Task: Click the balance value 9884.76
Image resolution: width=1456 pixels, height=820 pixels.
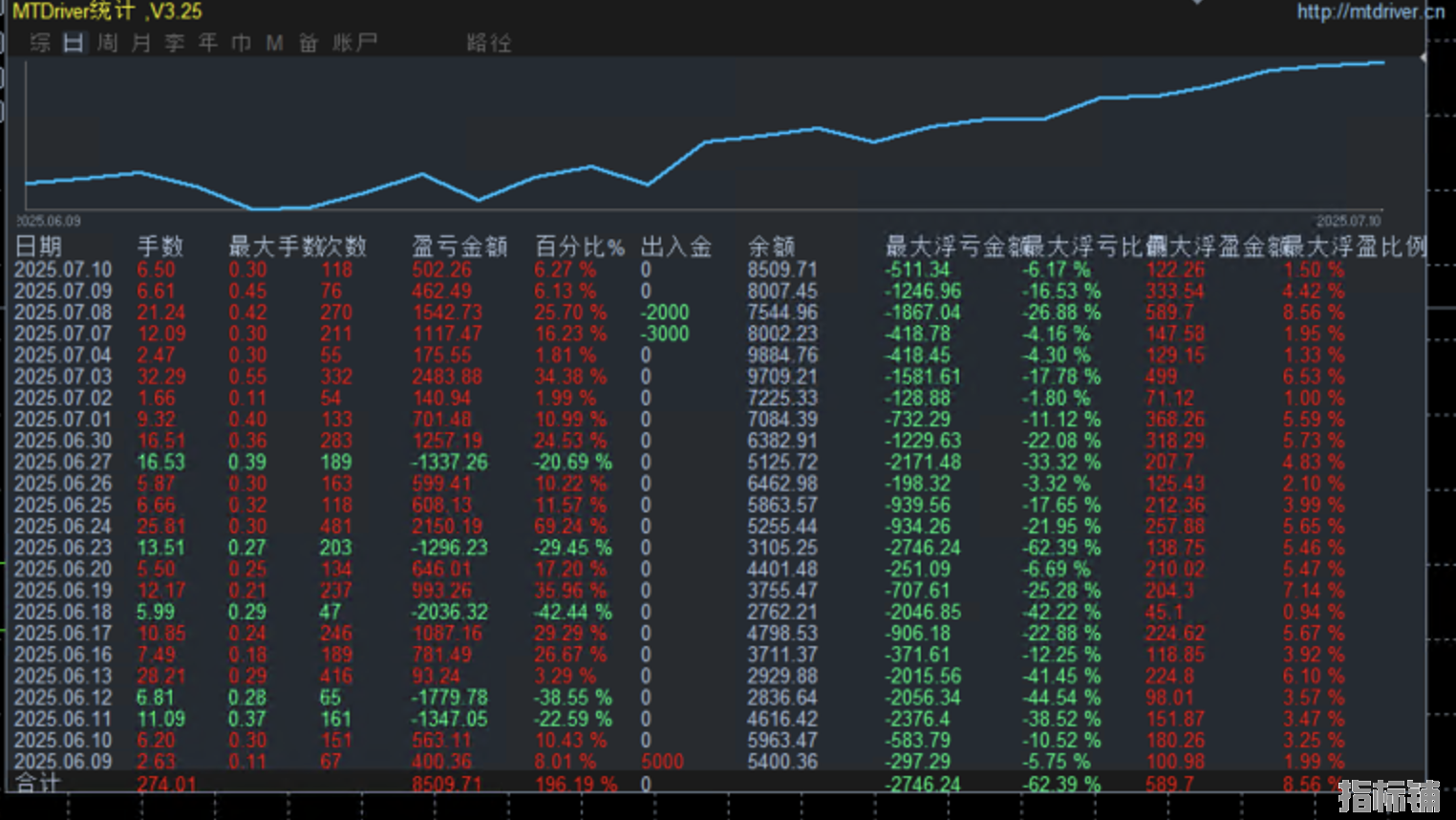Action: 782,356
